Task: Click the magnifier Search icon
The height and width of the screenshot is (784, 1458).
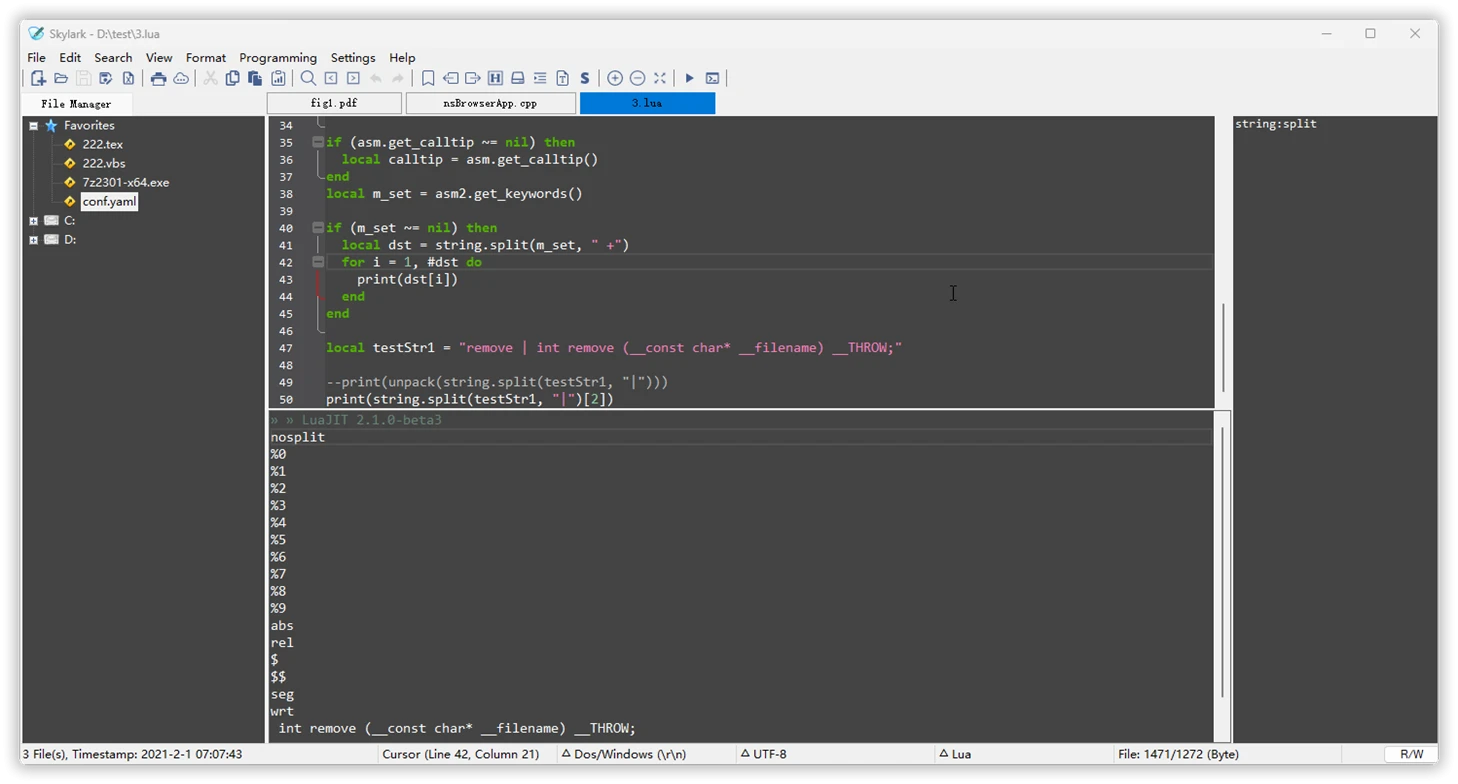Action: click(308, 78)
